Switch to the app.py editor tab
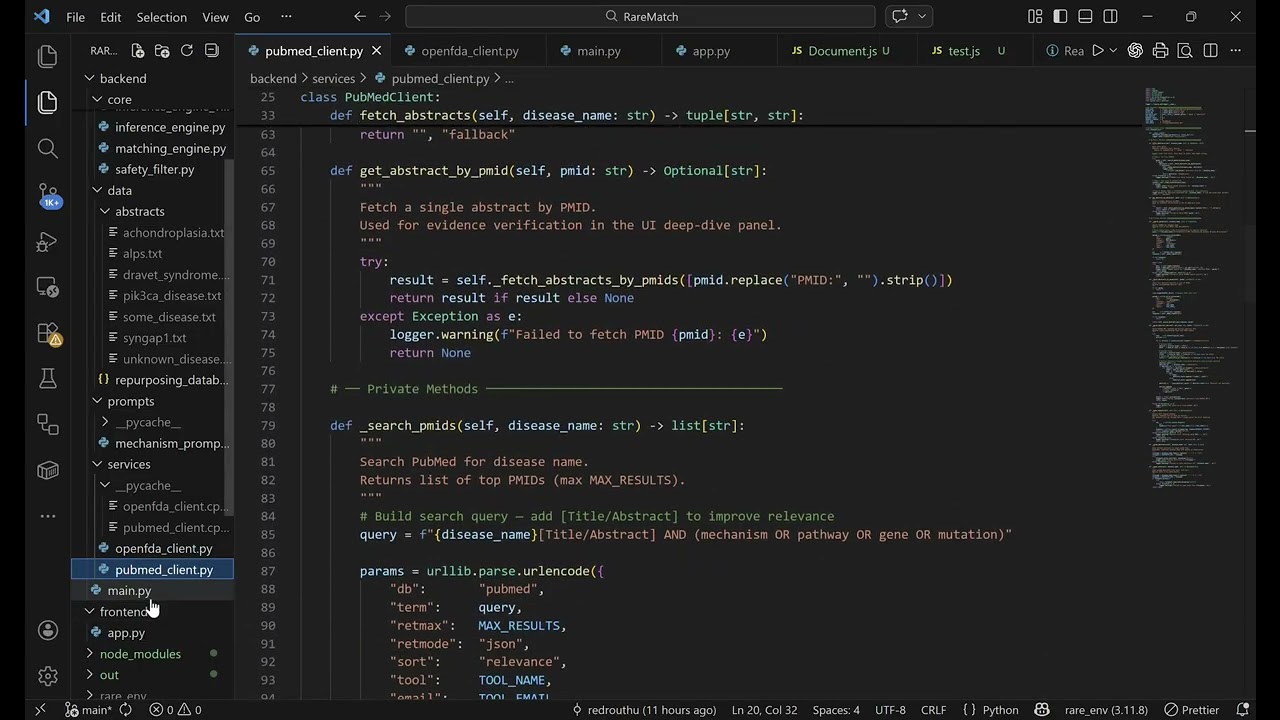The height and width of the screenshot is (720, 1280). [x=711, y=51]
